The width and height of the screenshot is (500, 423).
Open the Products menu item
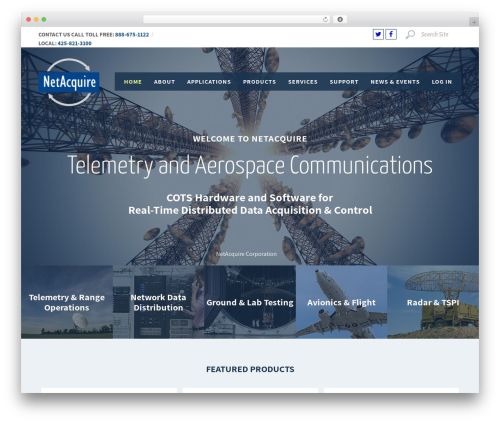(259, 82)
